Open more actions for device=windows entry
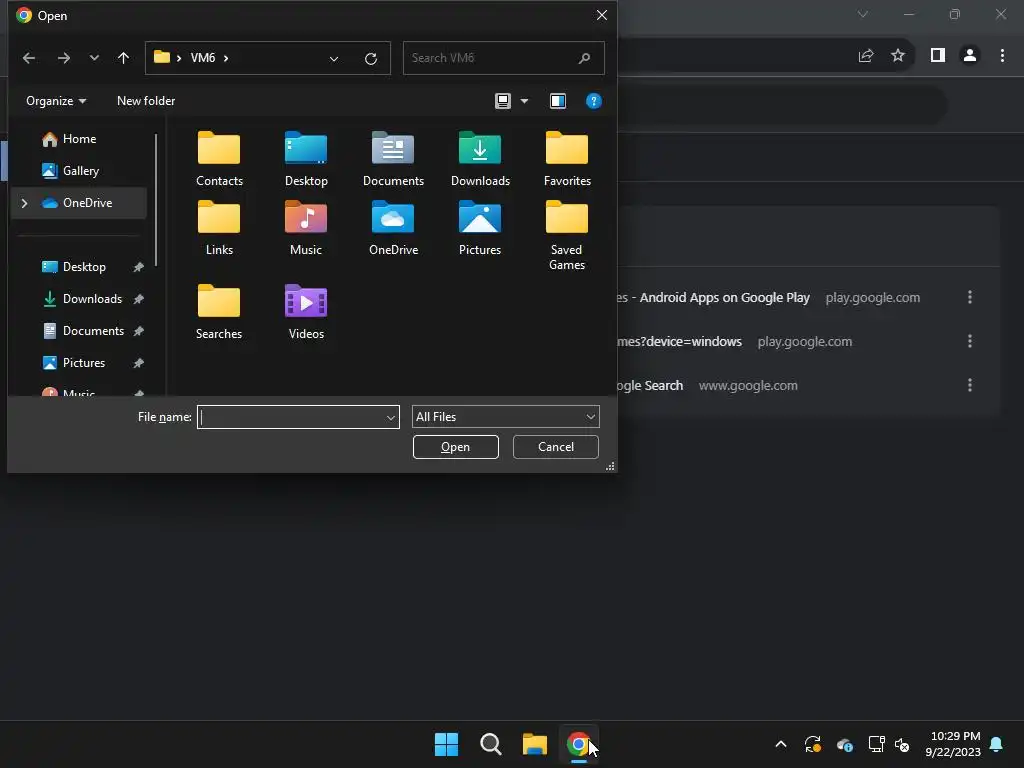 pyautogui.click(x=970, y=342)
